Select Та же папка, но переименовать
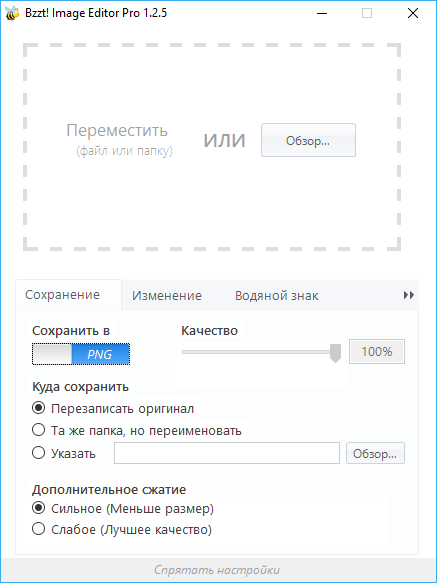 point(137,430)
